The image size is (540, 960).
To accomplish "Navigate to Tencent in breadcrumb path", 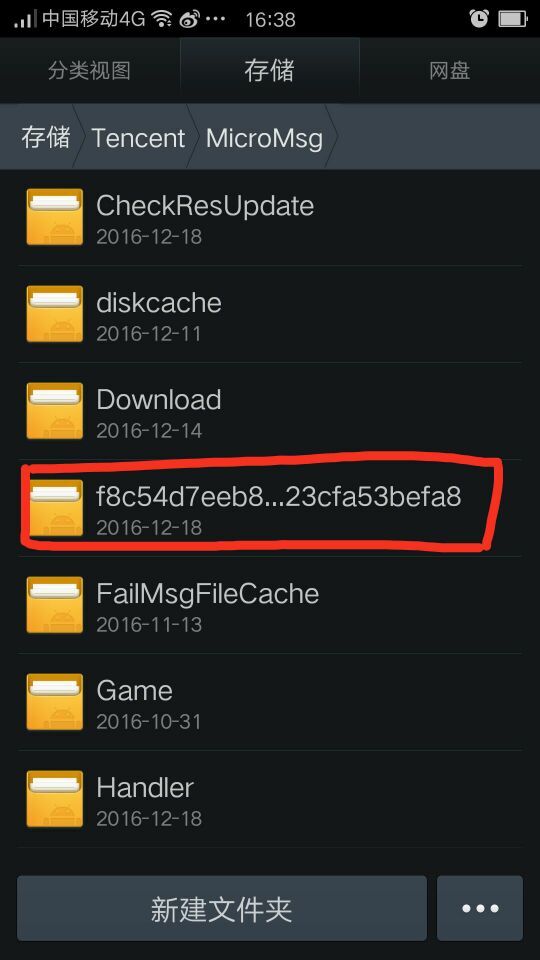I will (138, 138).
